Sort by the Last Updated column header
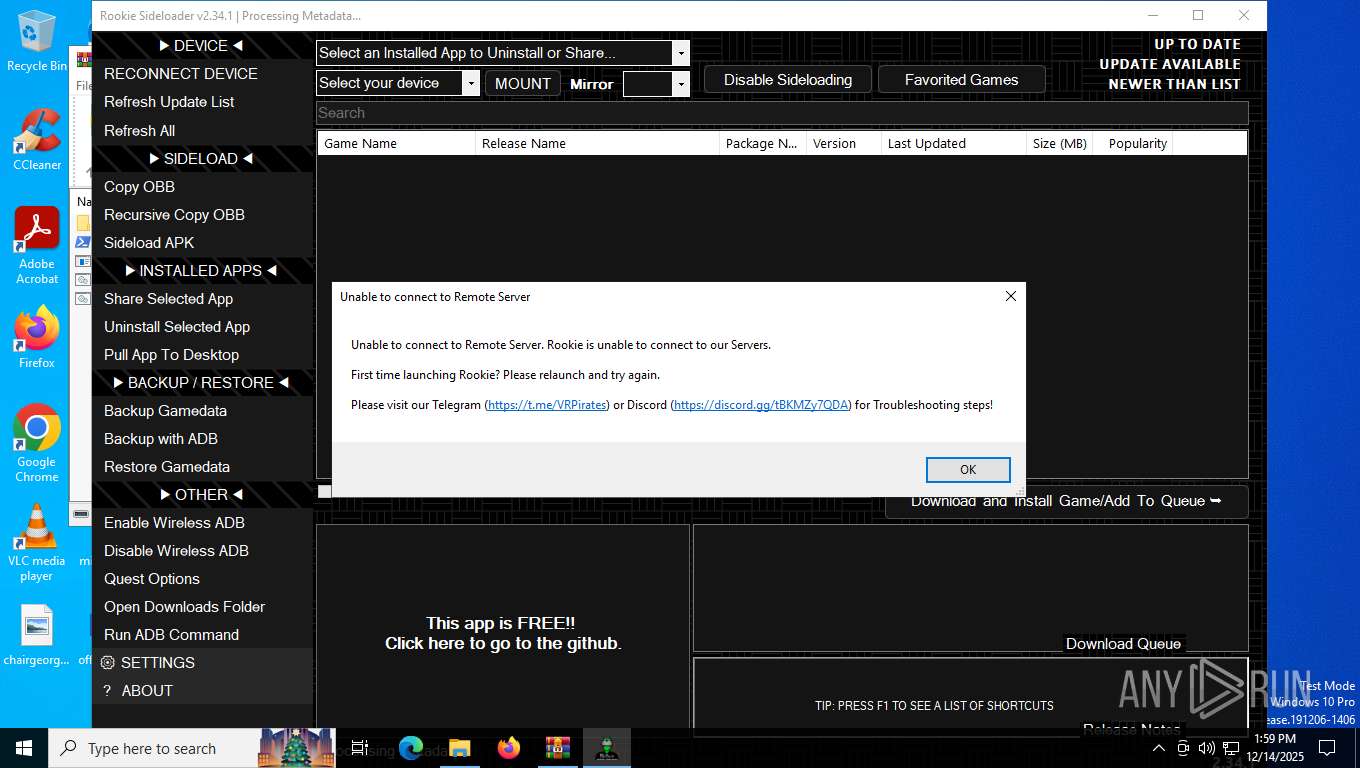The width and height of the screenshot is (1360, 768). pyautogui.click(x=954, y=144)
